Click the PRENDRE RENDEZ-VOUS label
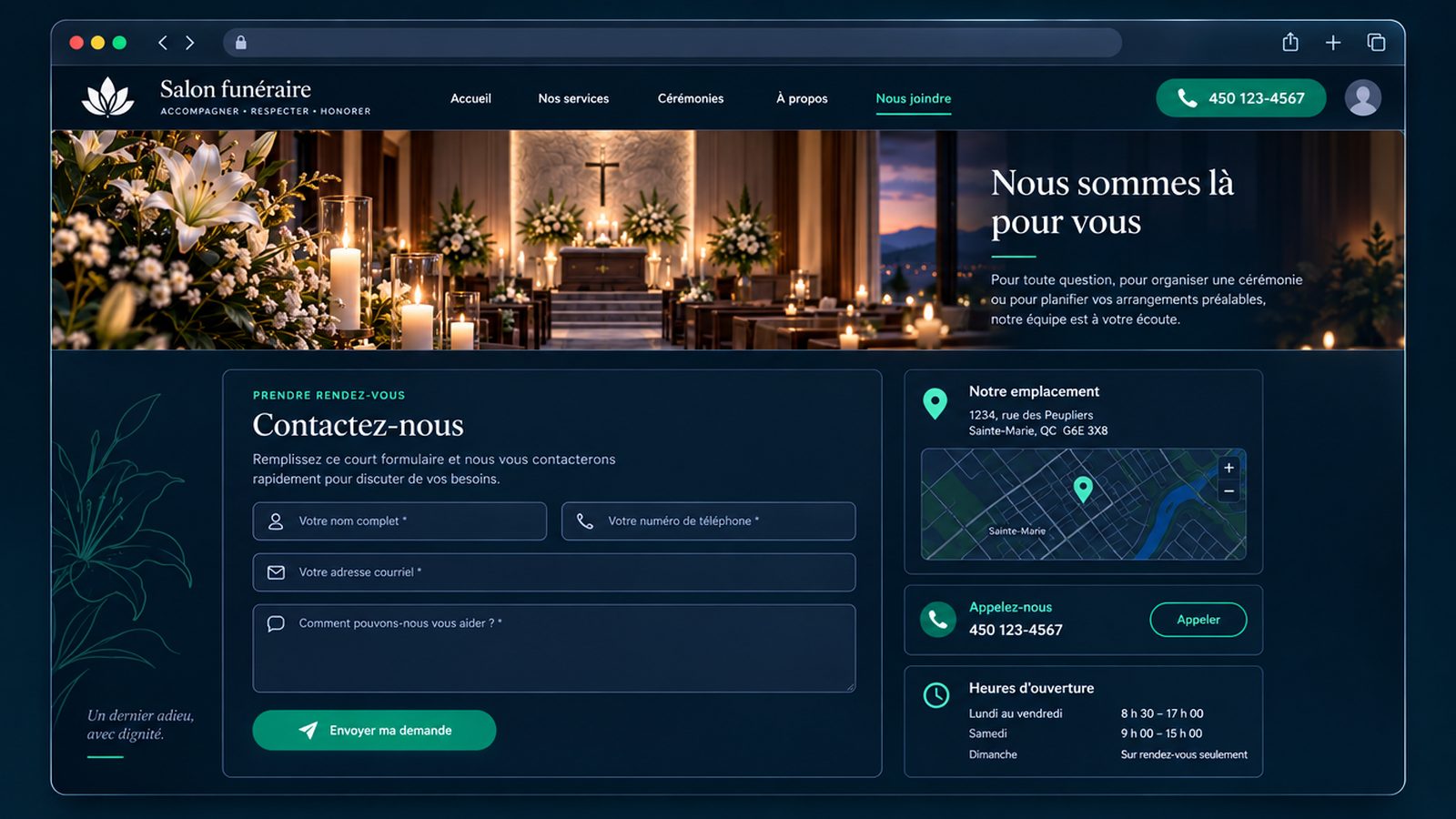Screen dimensions: 1456x819 [329, 395]
